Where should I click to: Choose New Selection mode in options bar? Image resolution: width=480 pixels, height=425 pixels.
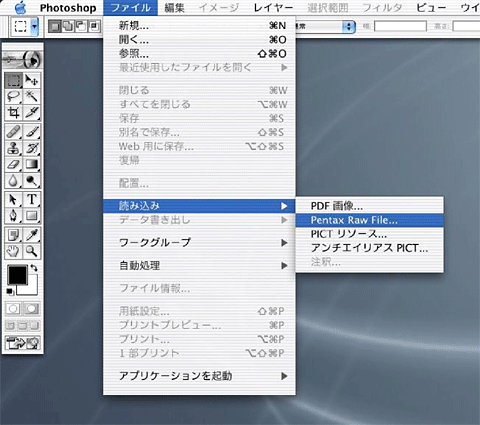point(55,26)
